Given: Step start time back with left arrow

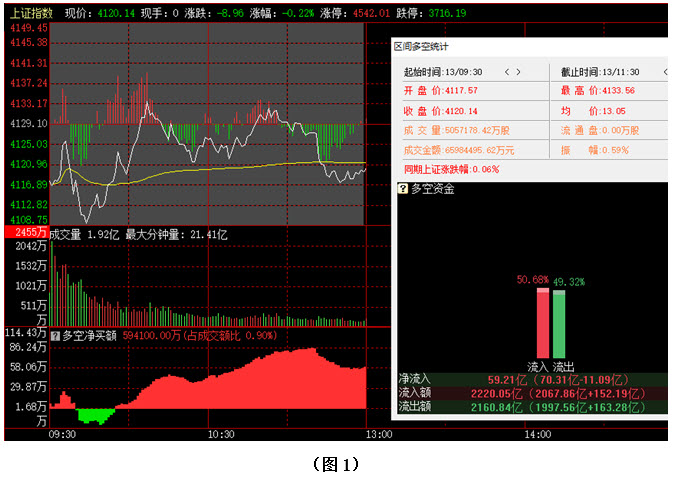Looking at the screenshot, I should 506,72.
